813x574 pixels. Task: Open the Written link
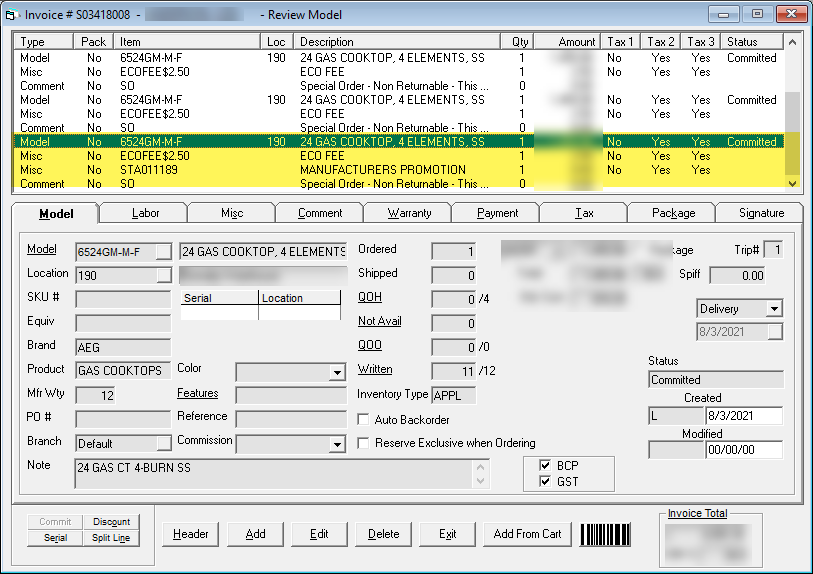tap(375, 369)
